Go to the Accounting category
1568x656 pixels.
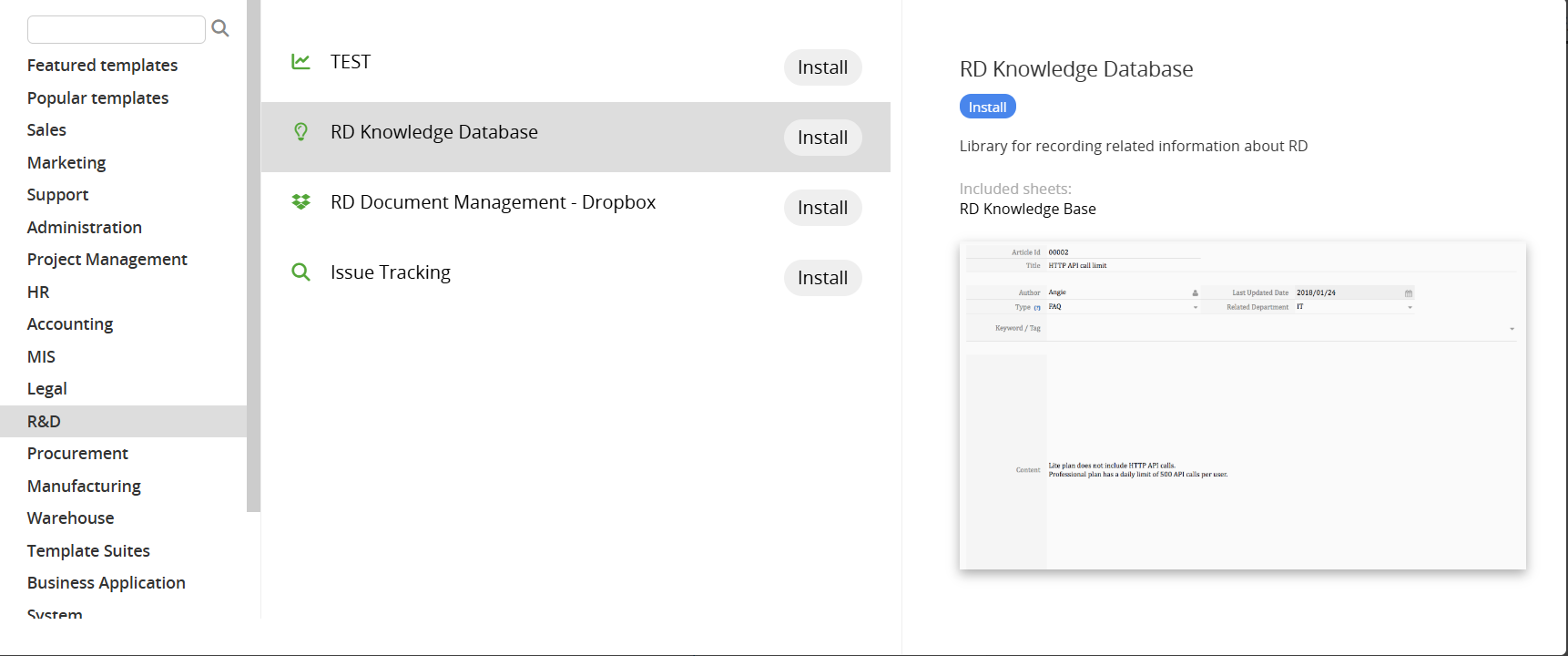70,324
